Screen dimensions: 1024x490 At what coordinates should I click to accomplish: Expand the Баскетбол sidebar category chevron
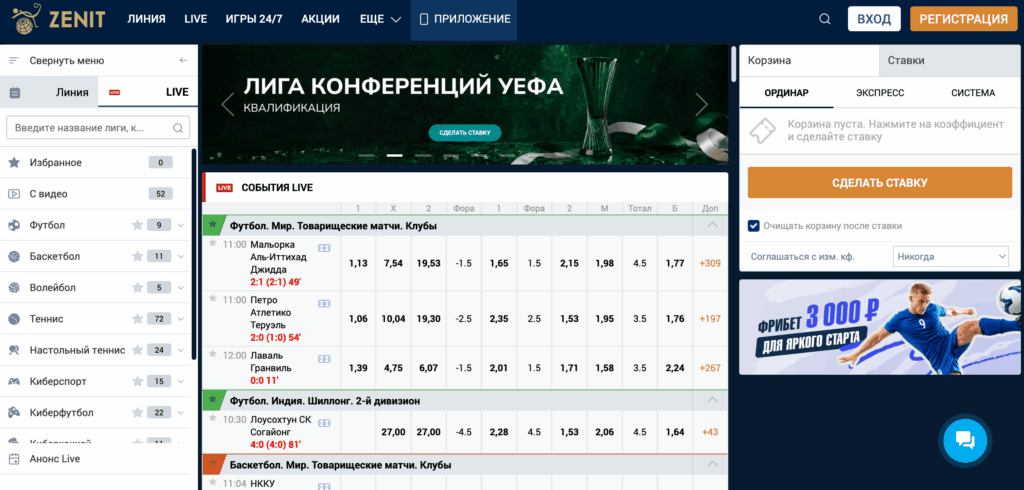[x=181, y=257]
